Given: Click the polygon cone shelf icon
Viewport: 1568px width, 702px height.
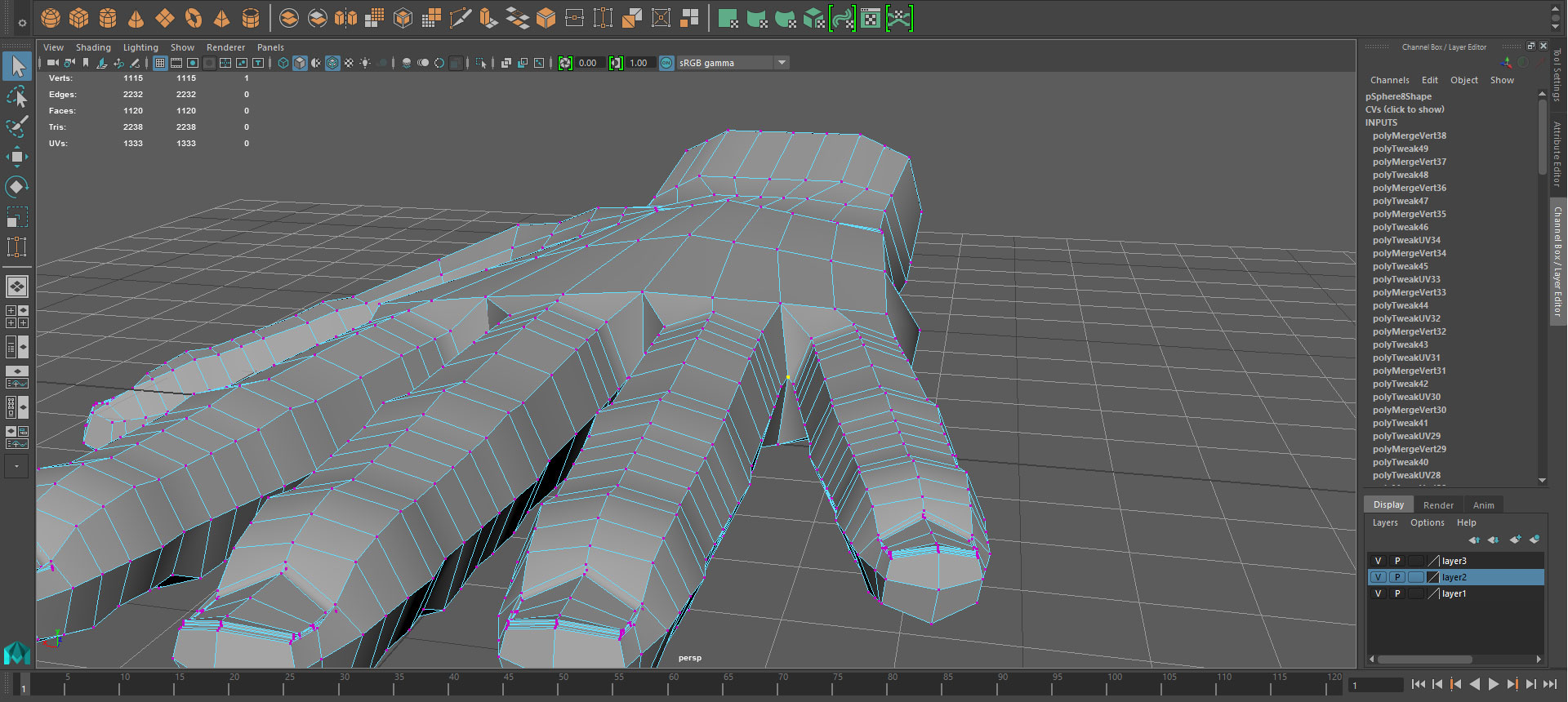Looking at the screenshot, I should (x=136, y=17).
